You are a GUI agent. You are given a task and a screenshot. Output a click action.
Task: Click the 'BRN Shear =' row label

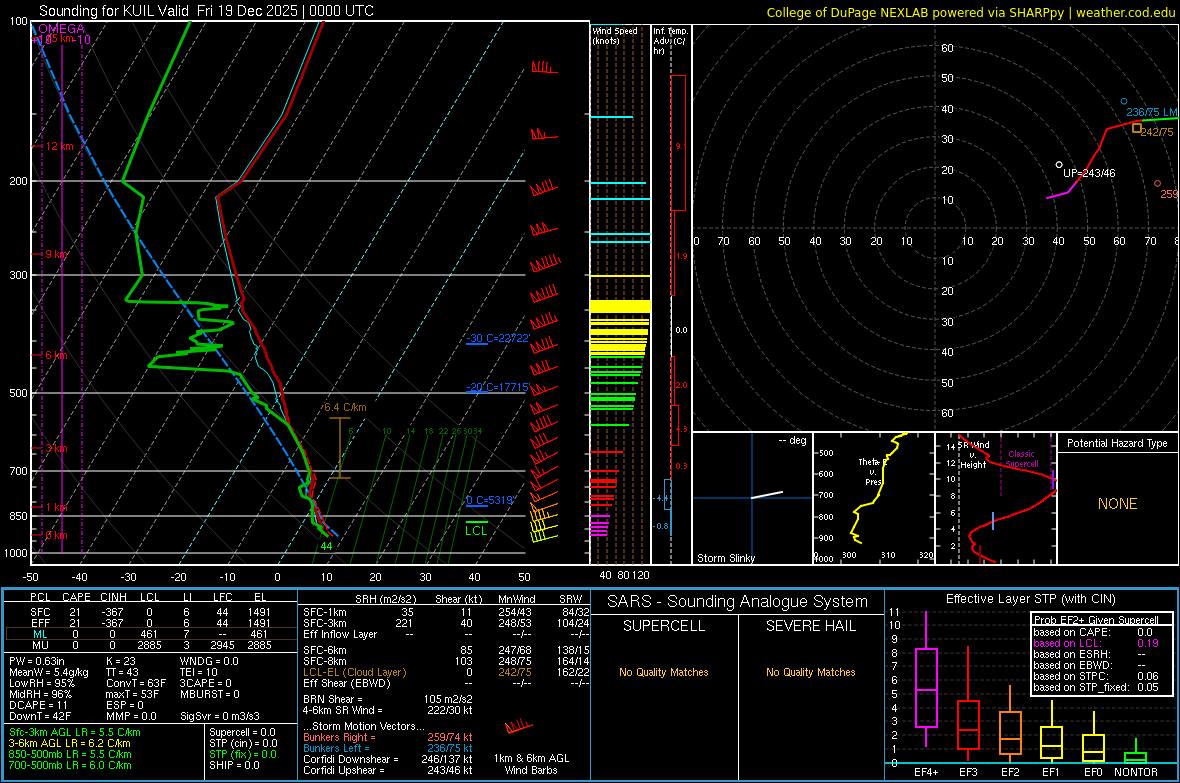point(333,699)
